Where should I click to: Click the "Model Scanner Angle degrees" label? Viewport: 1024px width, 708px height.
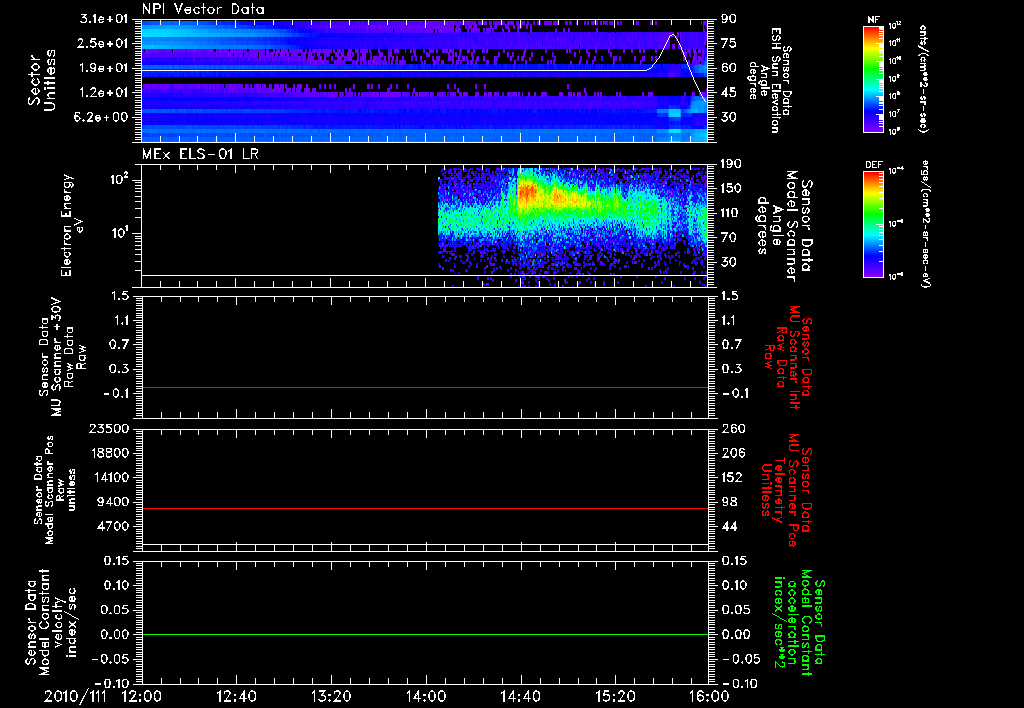tap(784, 226)
